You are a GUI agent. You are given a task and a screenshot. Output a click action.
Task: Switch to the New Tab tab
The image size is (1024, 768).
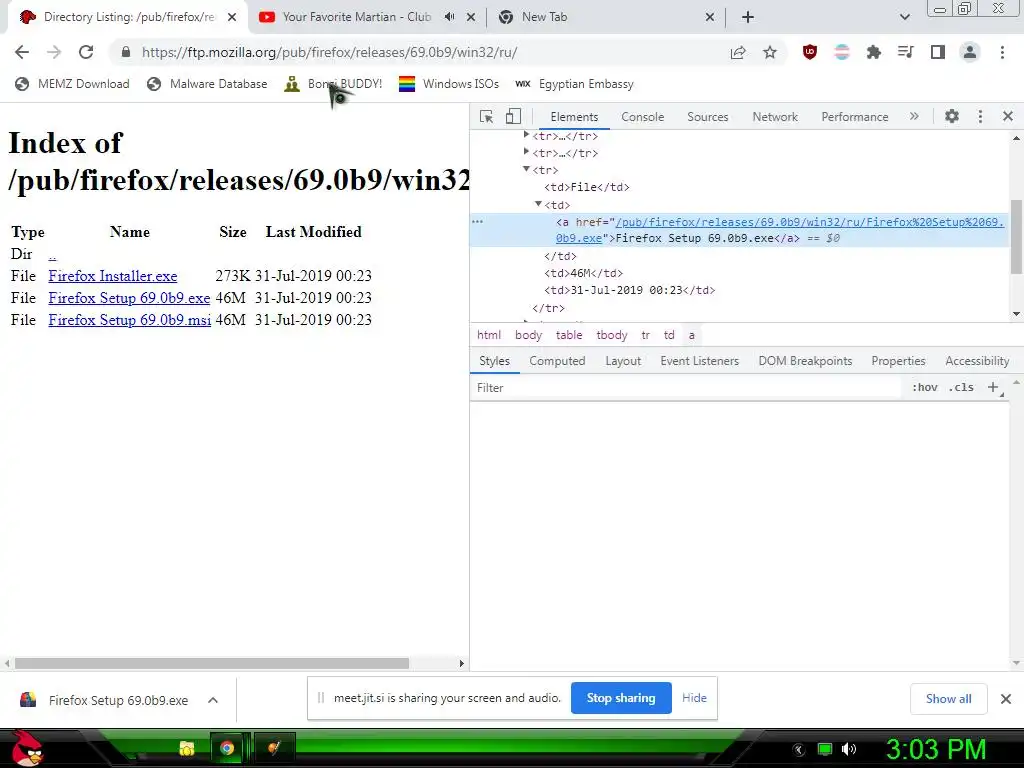544,17
